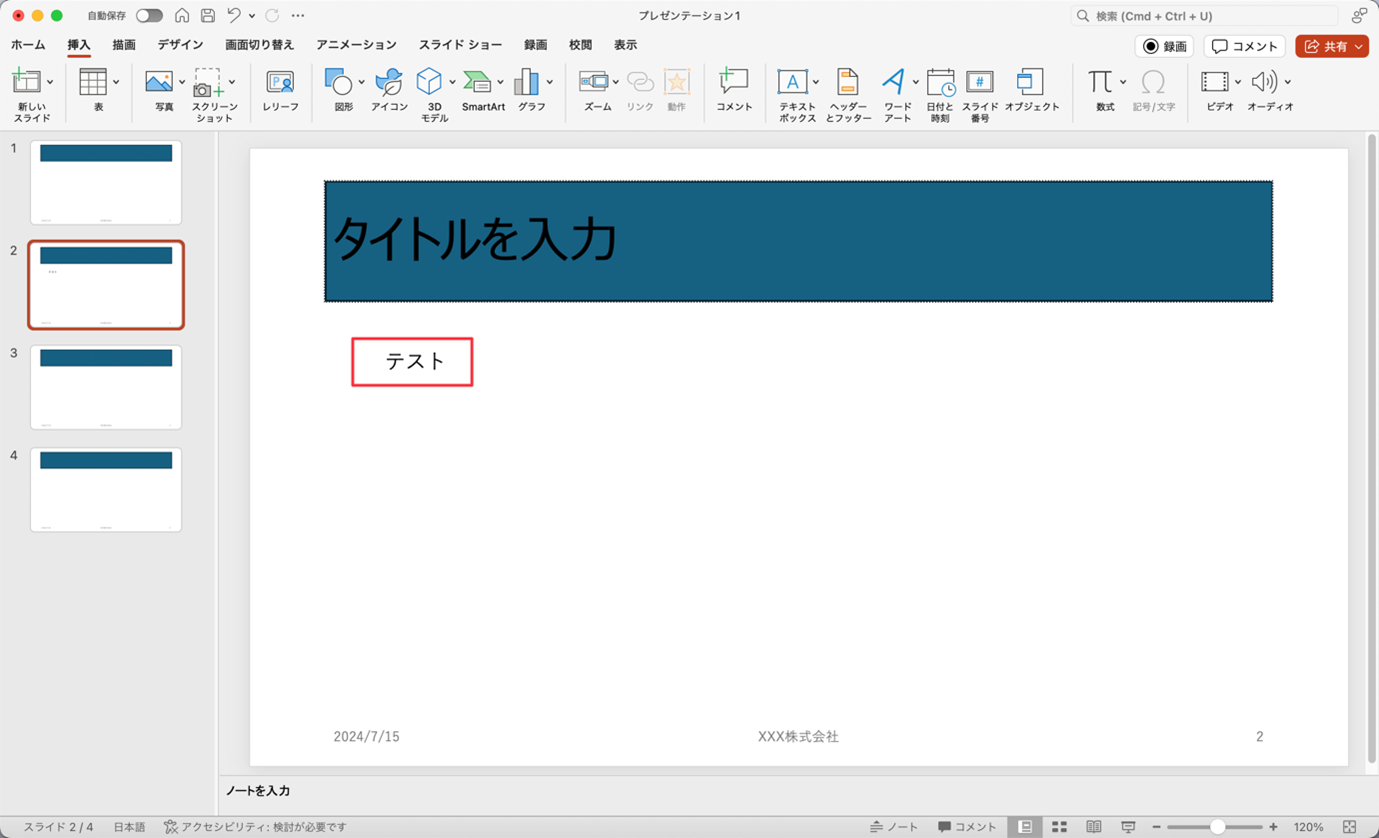Insert a テキストボックス text box

point(792,82)
